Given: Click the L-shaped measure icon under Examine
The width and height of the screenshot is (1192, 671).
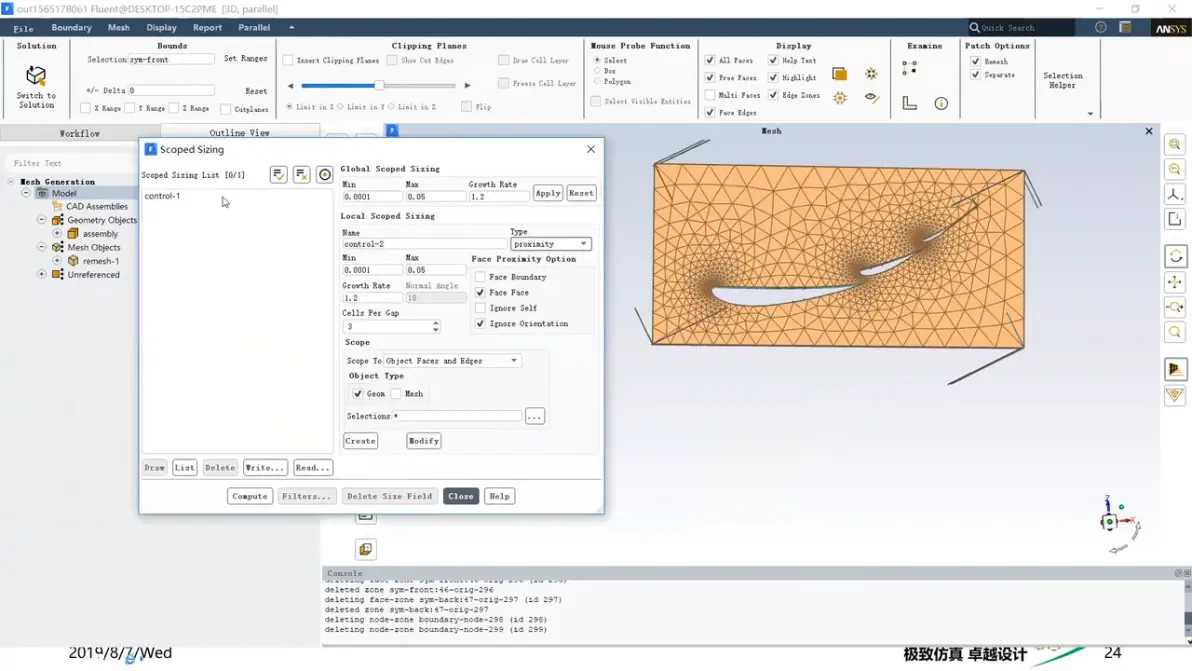Looking at the screenshot, I should 909,103.
